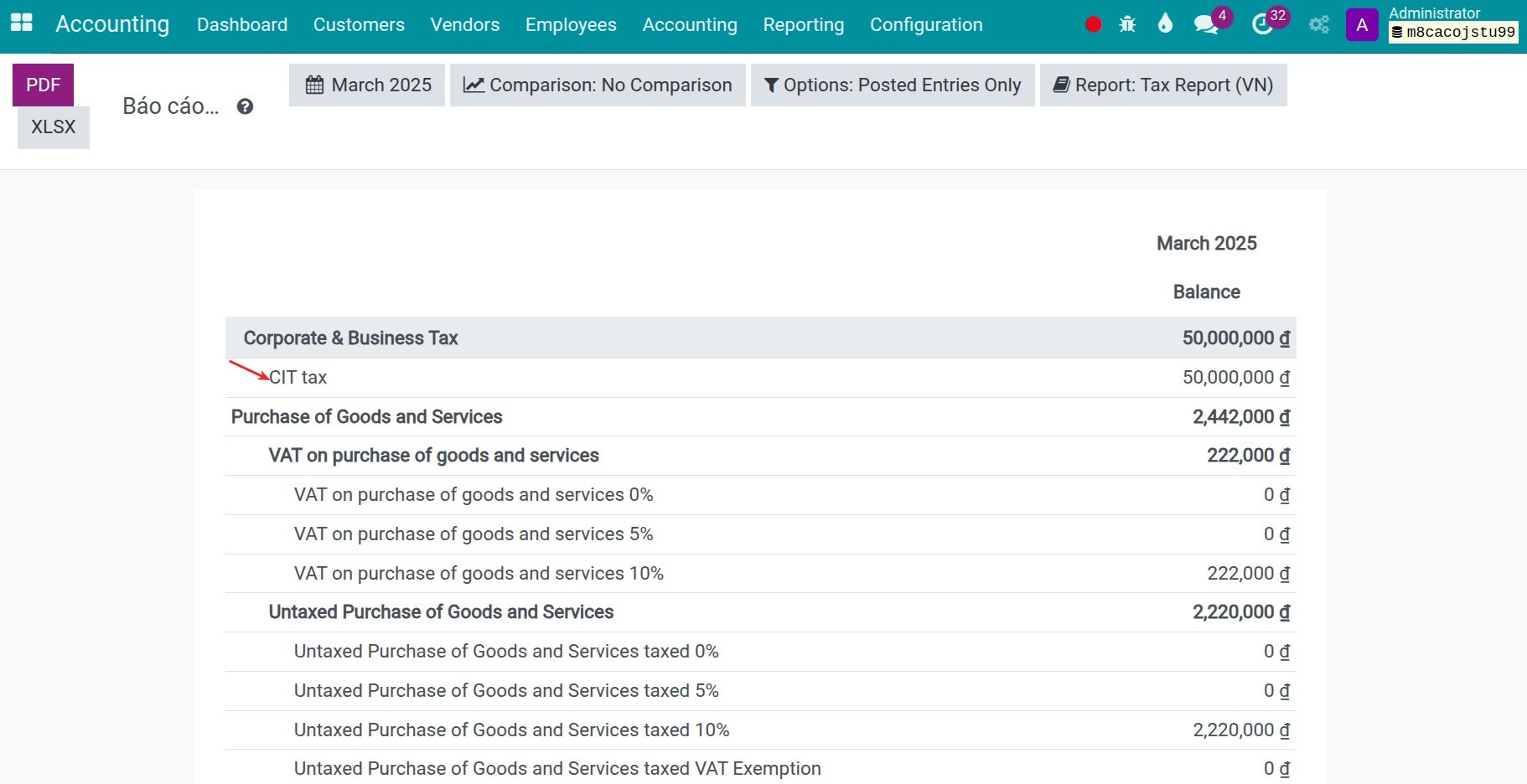Click the bug debug mode icon
Image resolution: width=1527 pixels, height=784 pixels.
[1127, 24]
